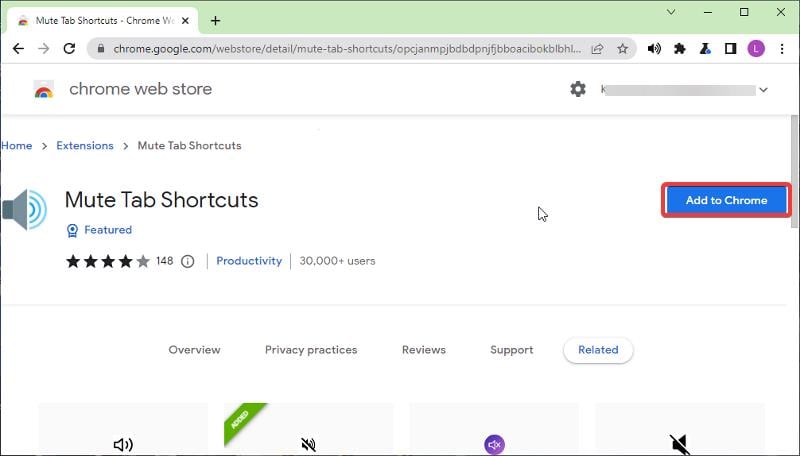Viewport: 800px width, 456px height.
Task: Click the star rating row
Action: click(x=108, y=262)
